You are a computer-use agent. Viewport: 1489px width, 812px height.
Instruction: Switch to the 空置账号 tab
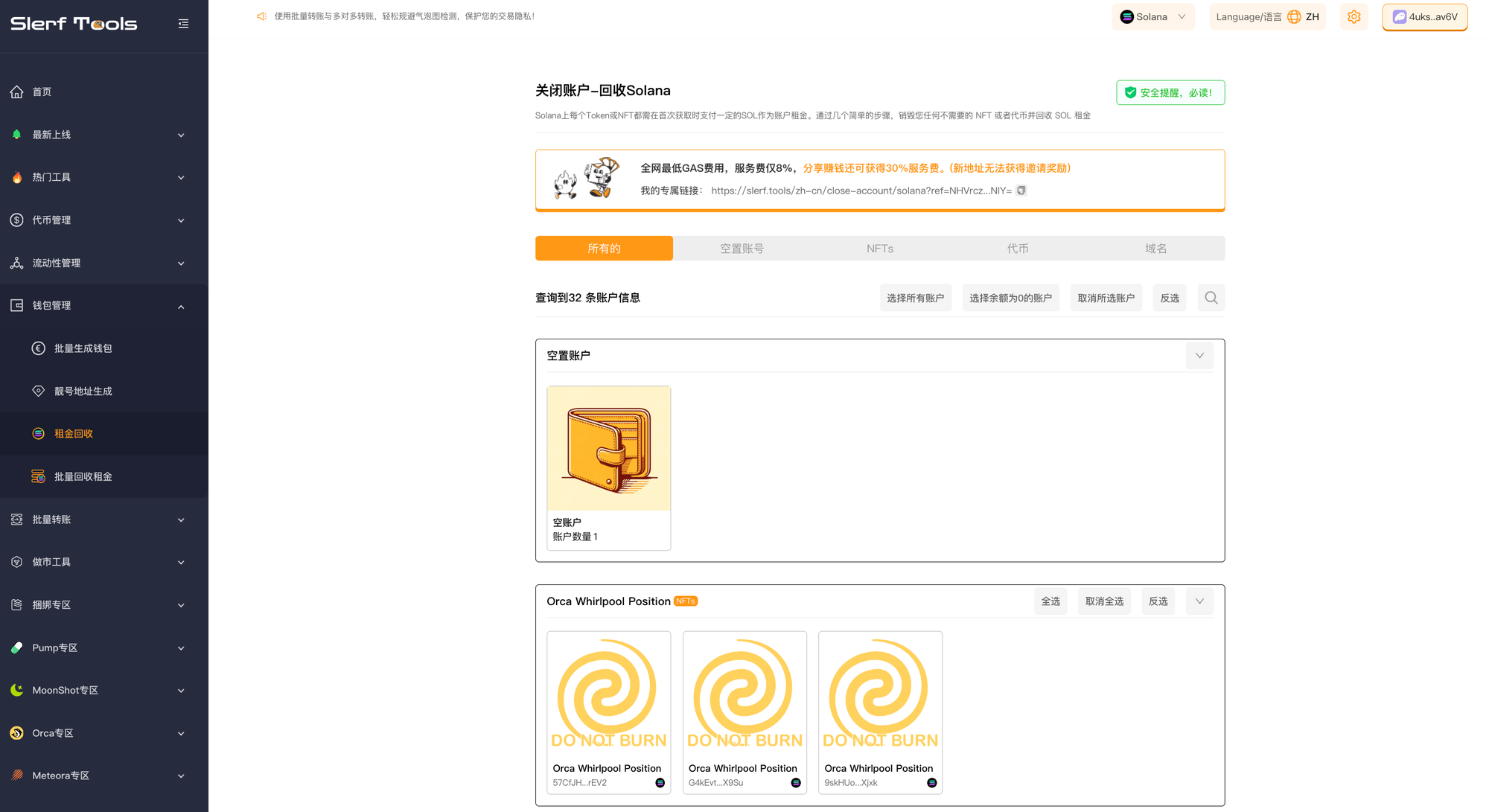coord(742,249)
